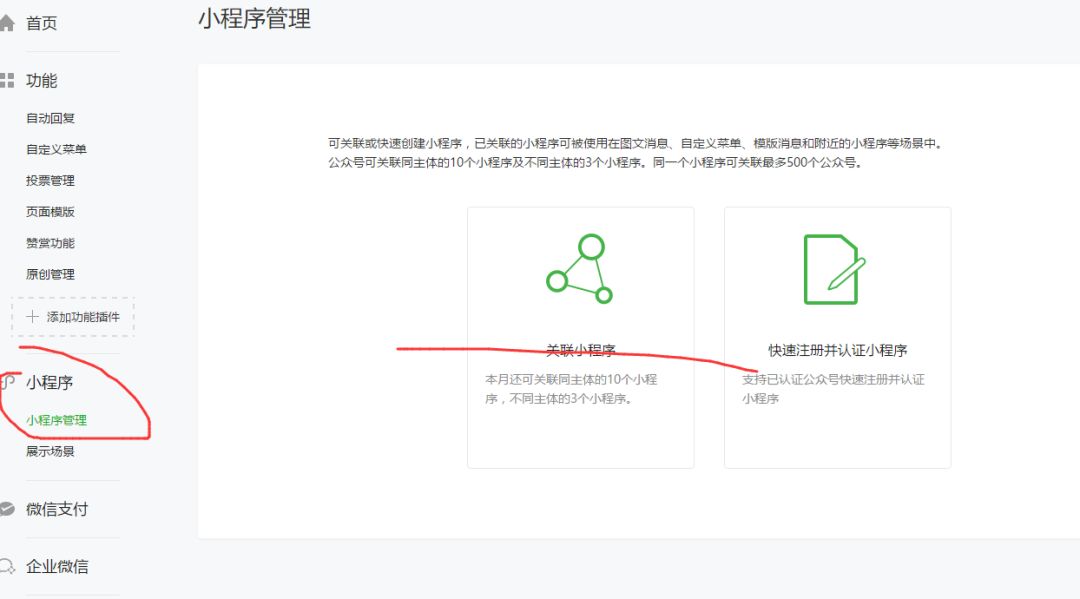Click the 小程序管理 page heading

[254, 19]
